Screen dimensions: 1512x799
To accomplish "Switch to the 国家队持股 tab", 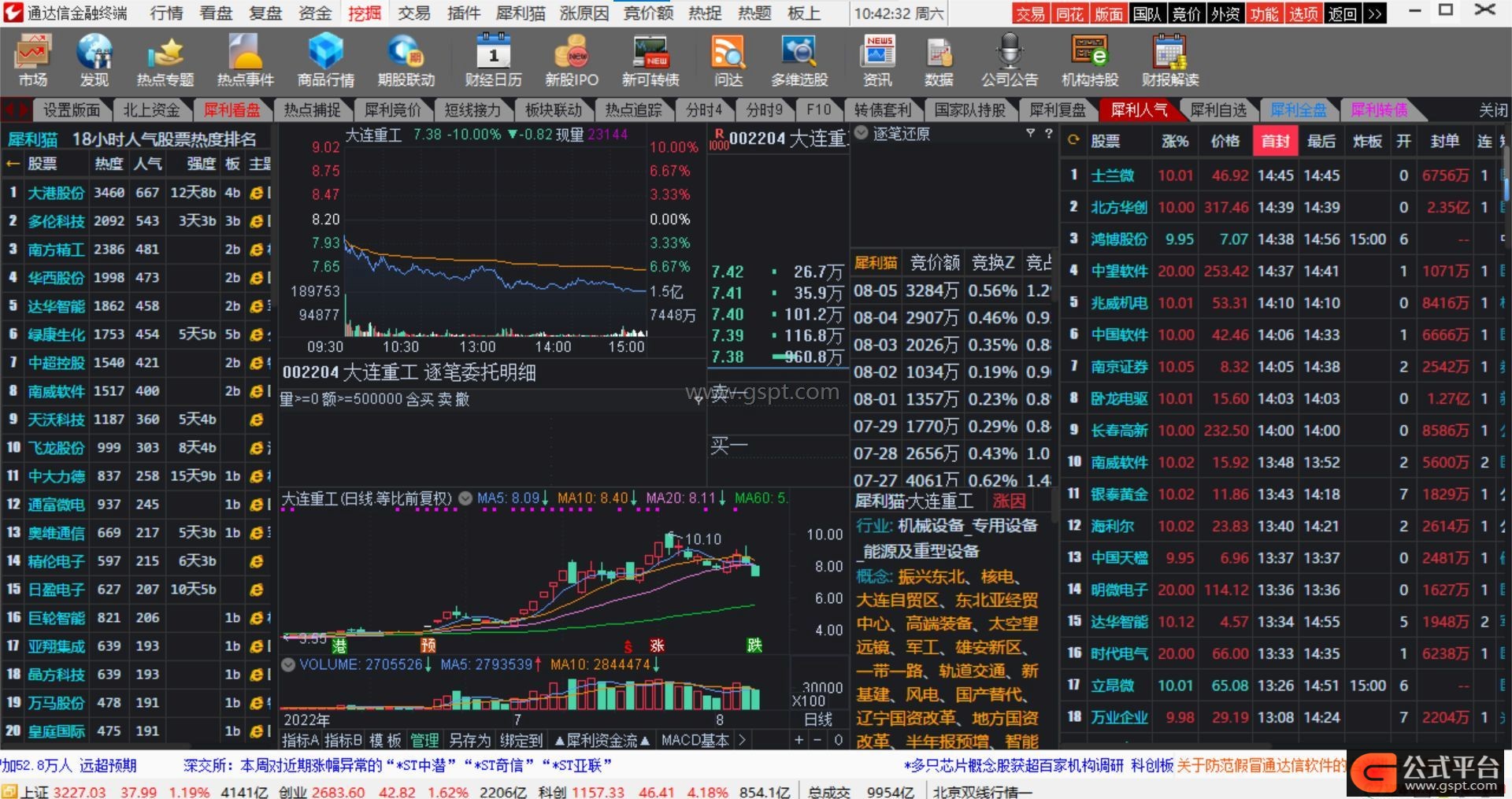I will [970, 110].
